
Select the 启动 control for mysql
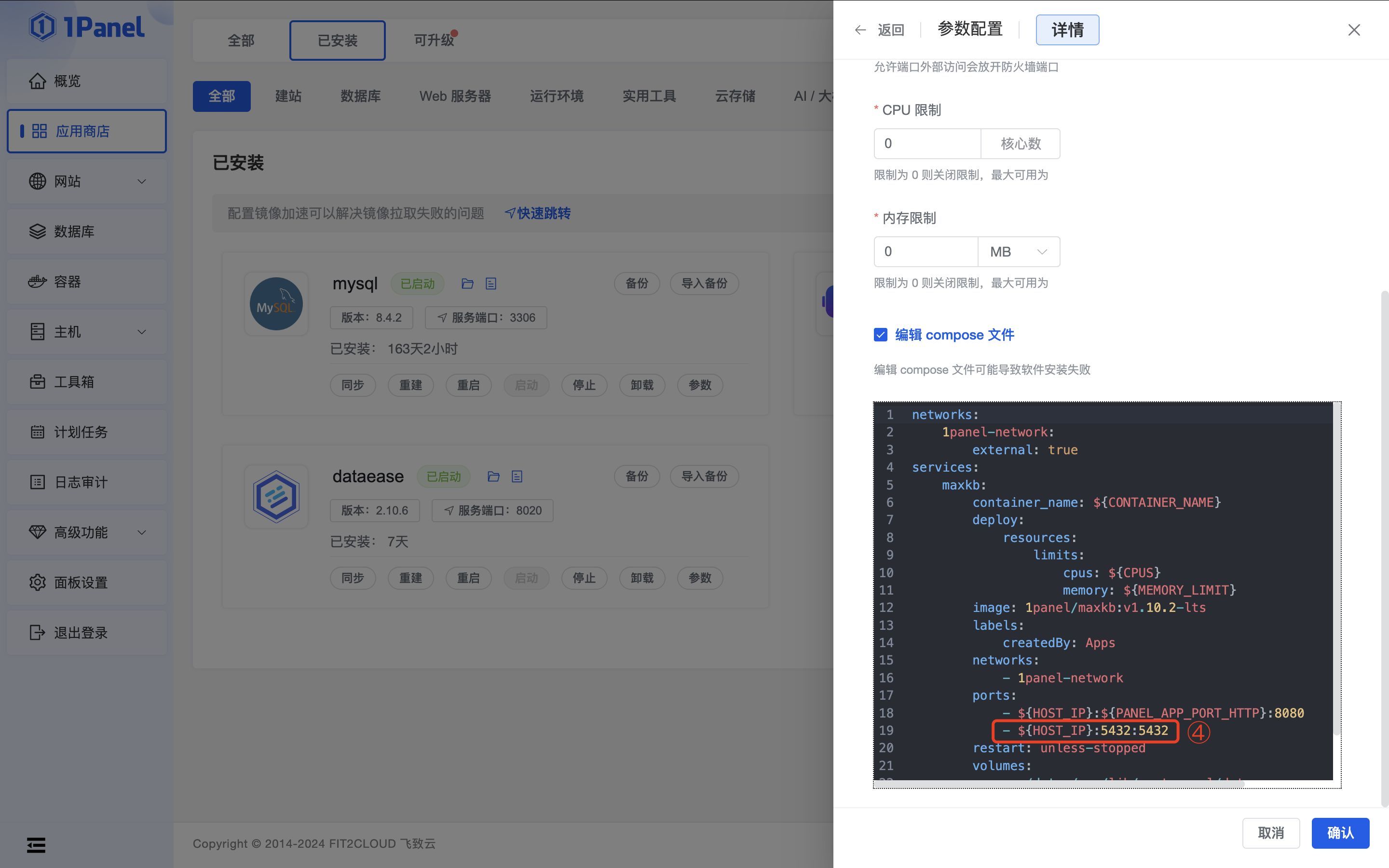click(526, 385)
